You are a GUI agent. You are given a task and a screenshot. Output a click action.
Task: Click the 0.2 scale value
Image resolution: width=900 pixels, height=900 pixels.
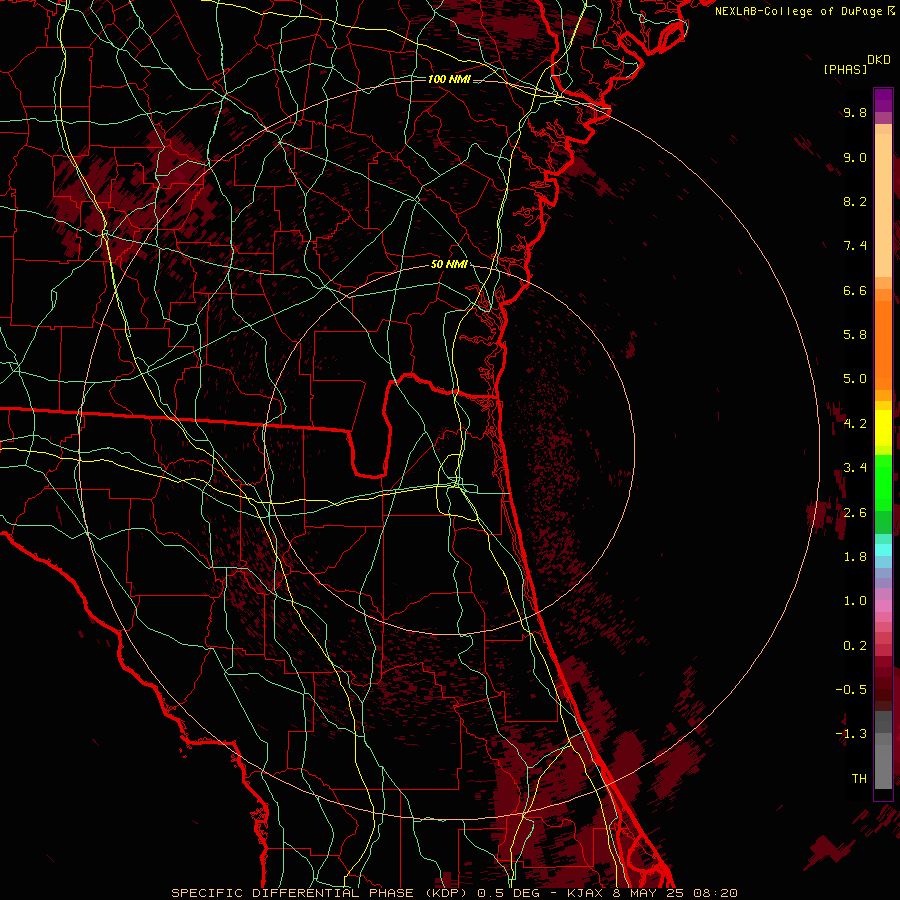pyautogui.click(x=855, y=646)
